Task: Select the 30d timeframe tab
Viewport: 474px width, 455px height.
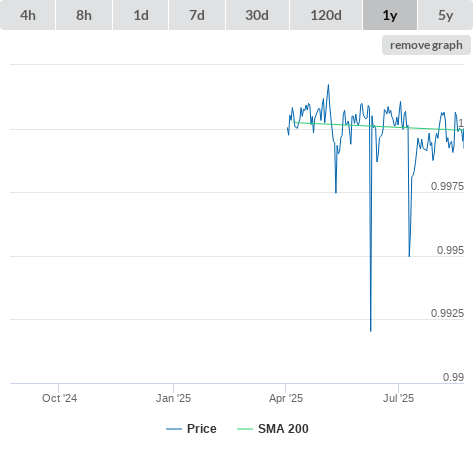Action: click(x=257, y=15)
